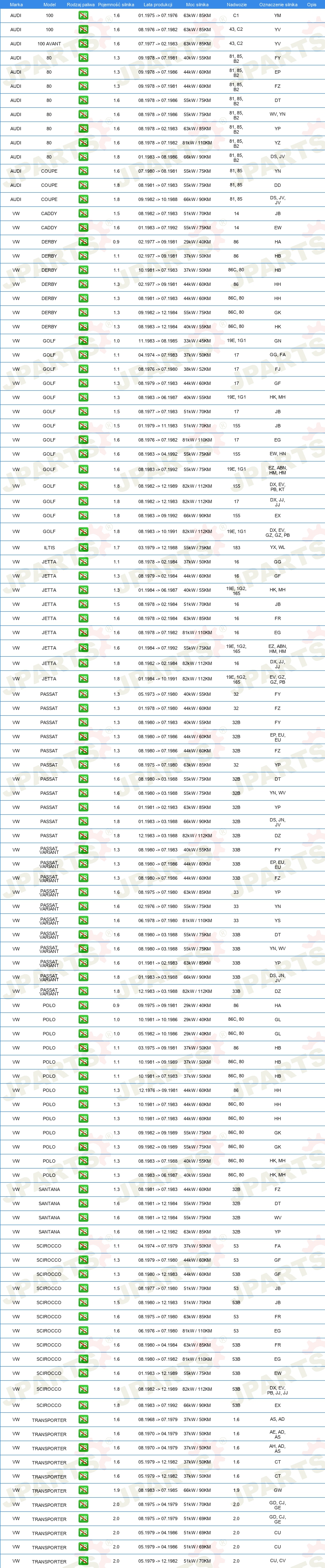Click the Lata produkcji column header
The height and width of the screenshot is (1568, 325).
pos(158,4)
